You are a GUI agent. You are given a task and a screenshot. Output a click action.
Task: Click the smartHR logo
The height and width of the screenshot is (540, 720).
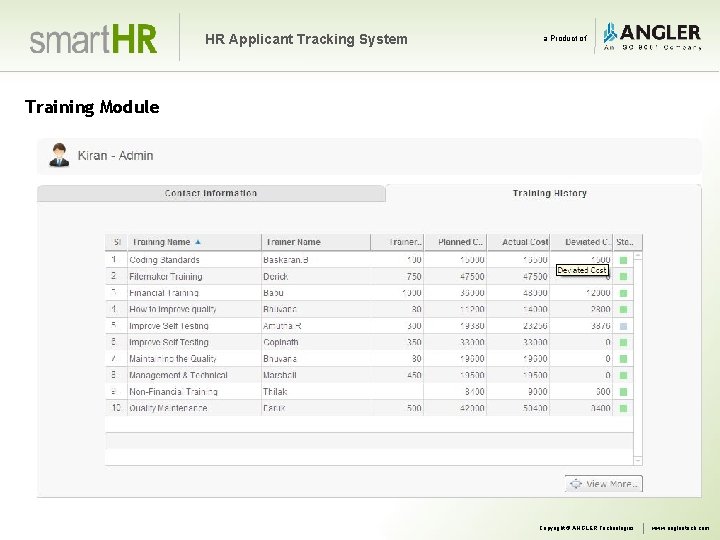(93, 39)
